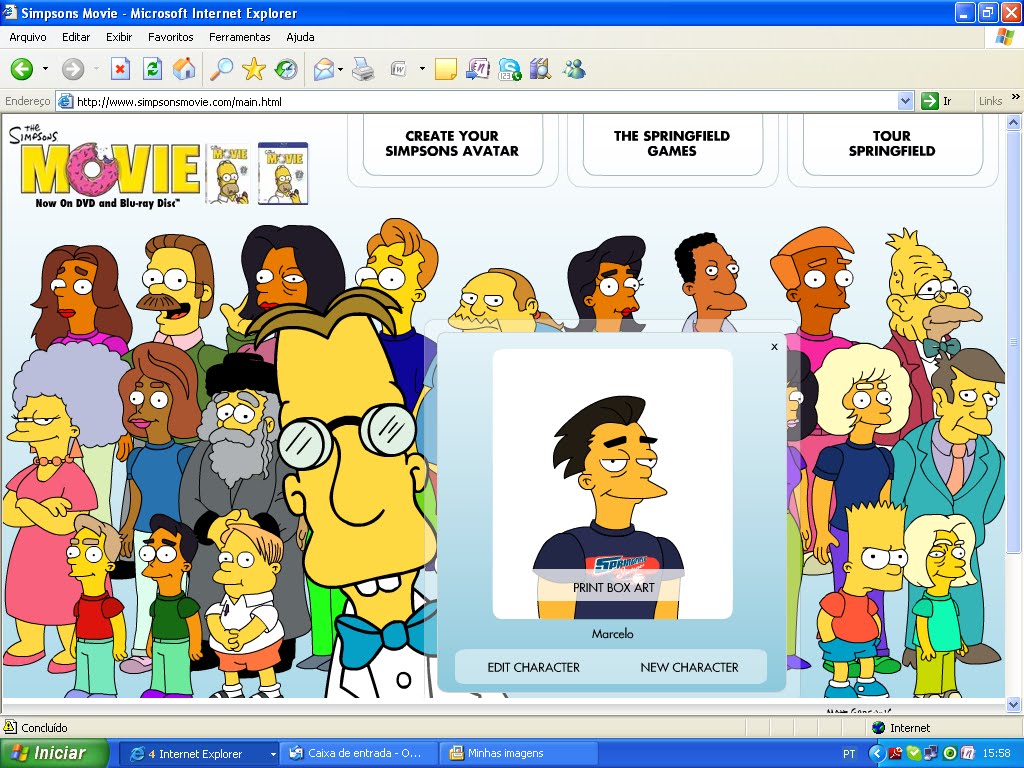Open the browsing History panel

[287, 69]
